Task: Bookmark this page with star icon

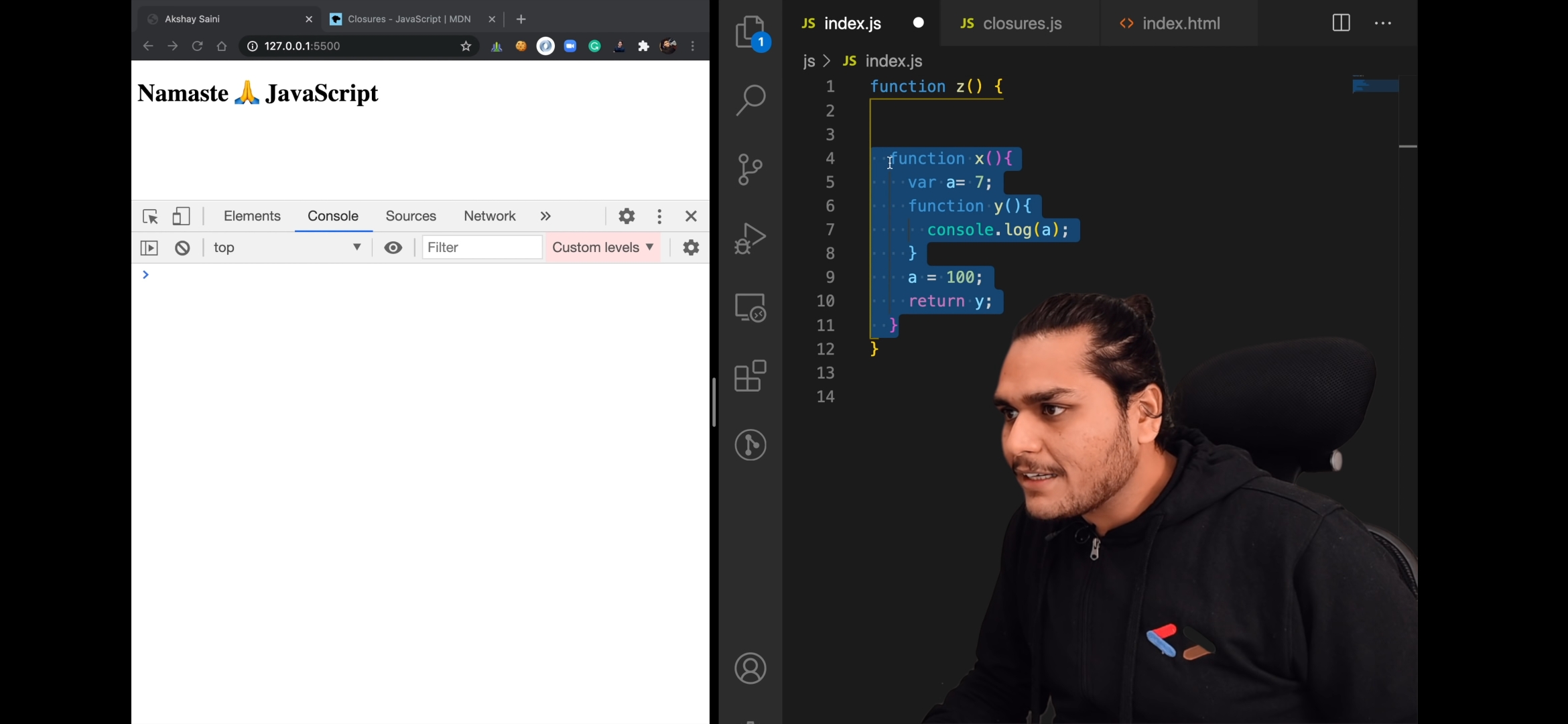Action: click(466, 46)
